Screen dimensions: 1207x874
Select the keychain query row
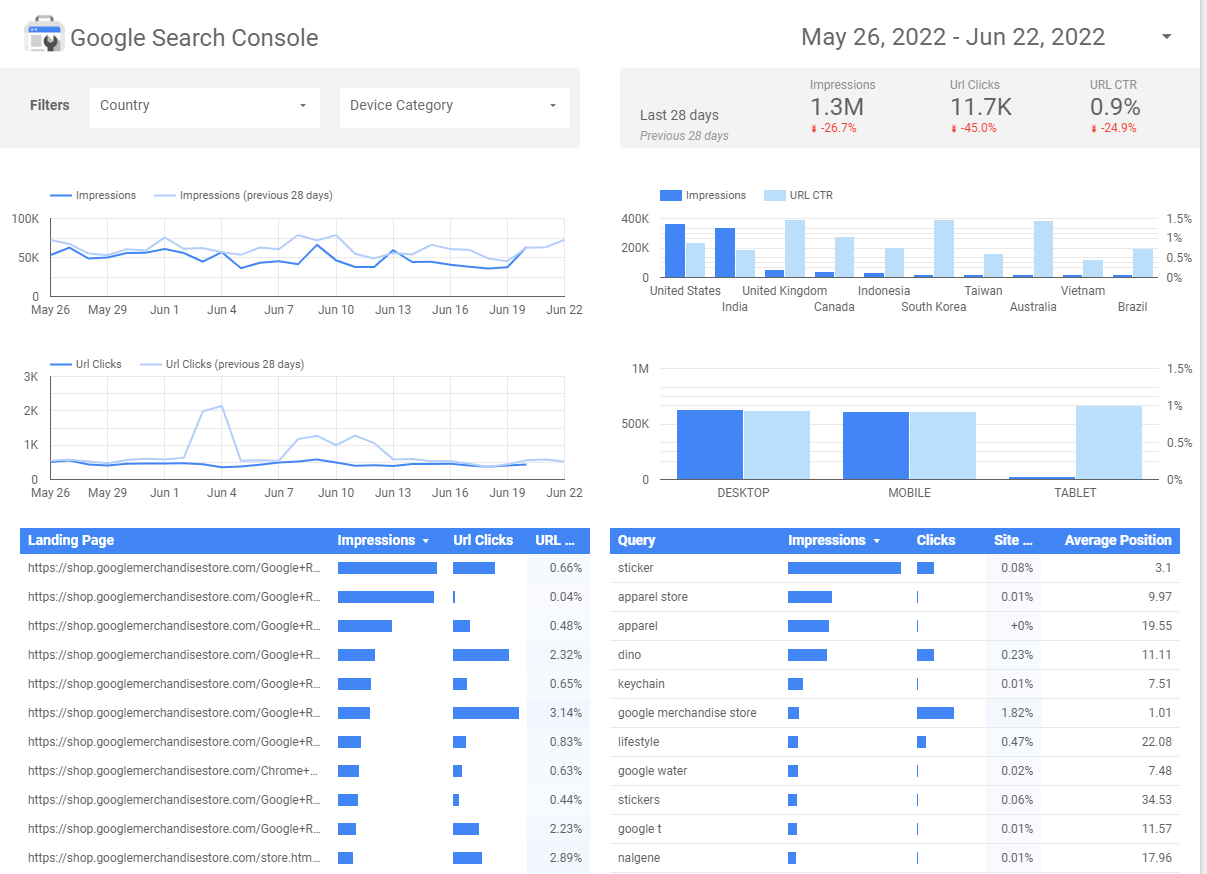click(895, 684)
